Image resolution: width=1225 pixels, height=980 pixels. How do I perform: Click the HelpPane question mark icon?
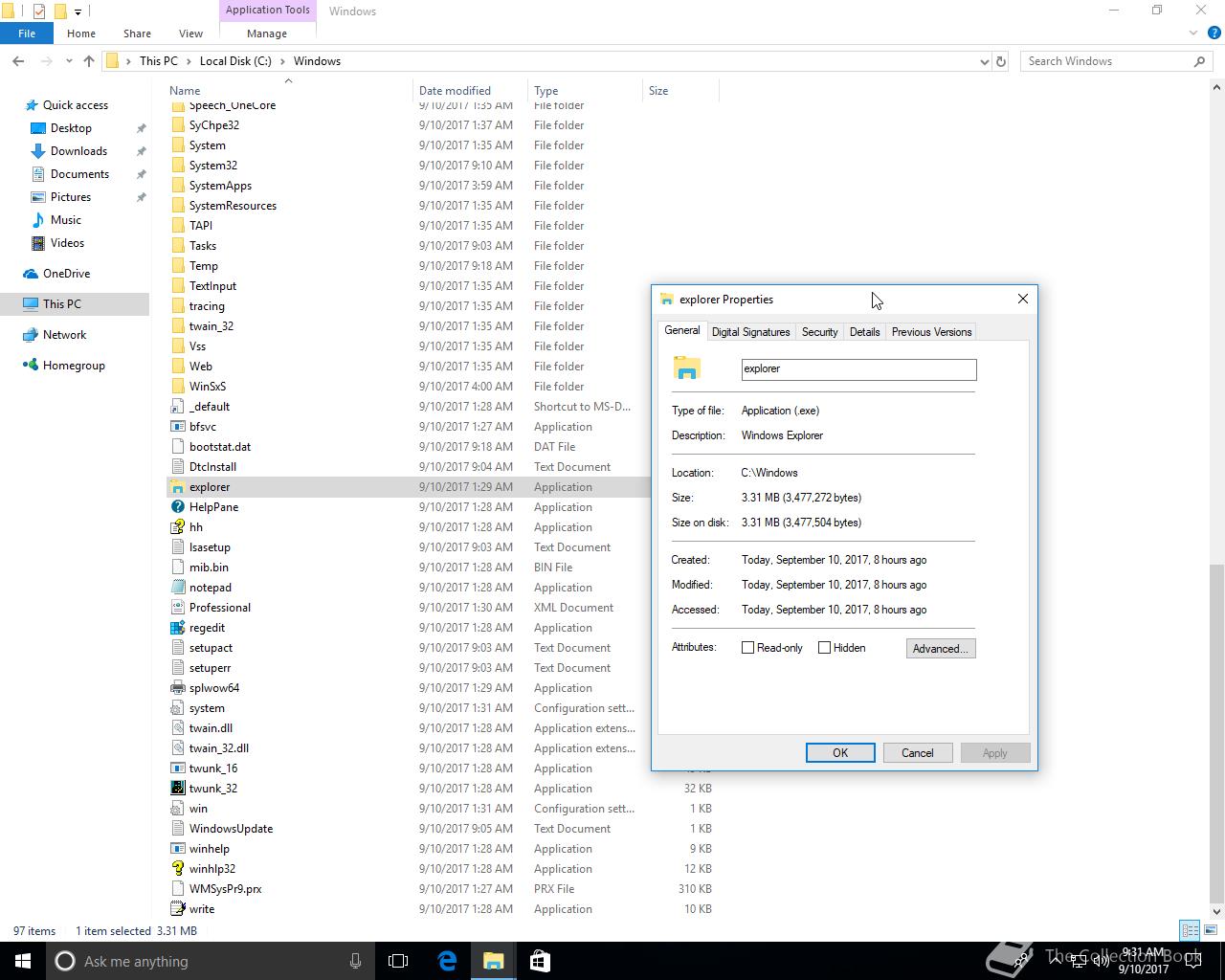click(177, 507)
